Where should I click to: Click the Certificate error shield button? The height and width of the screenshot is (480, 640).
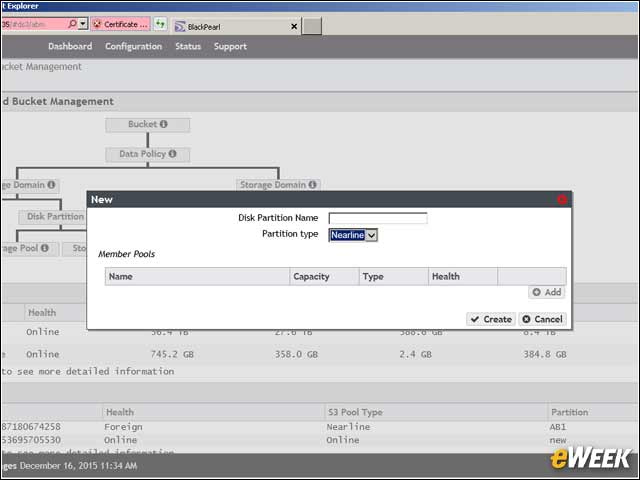pos(120,24)
